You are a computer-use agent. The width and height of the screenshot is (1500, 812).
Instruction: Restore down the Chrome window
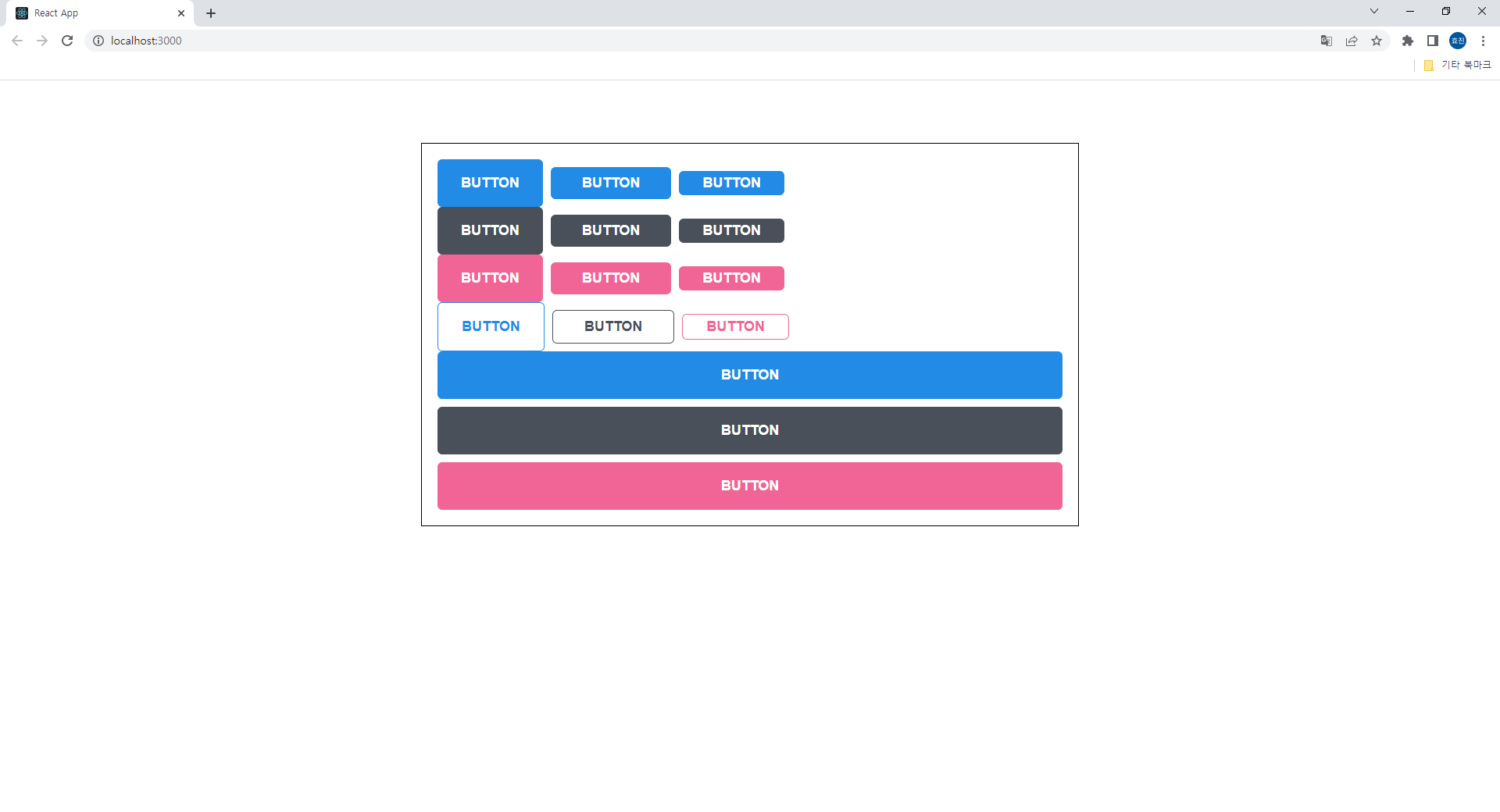click(x=1446, y=11)
